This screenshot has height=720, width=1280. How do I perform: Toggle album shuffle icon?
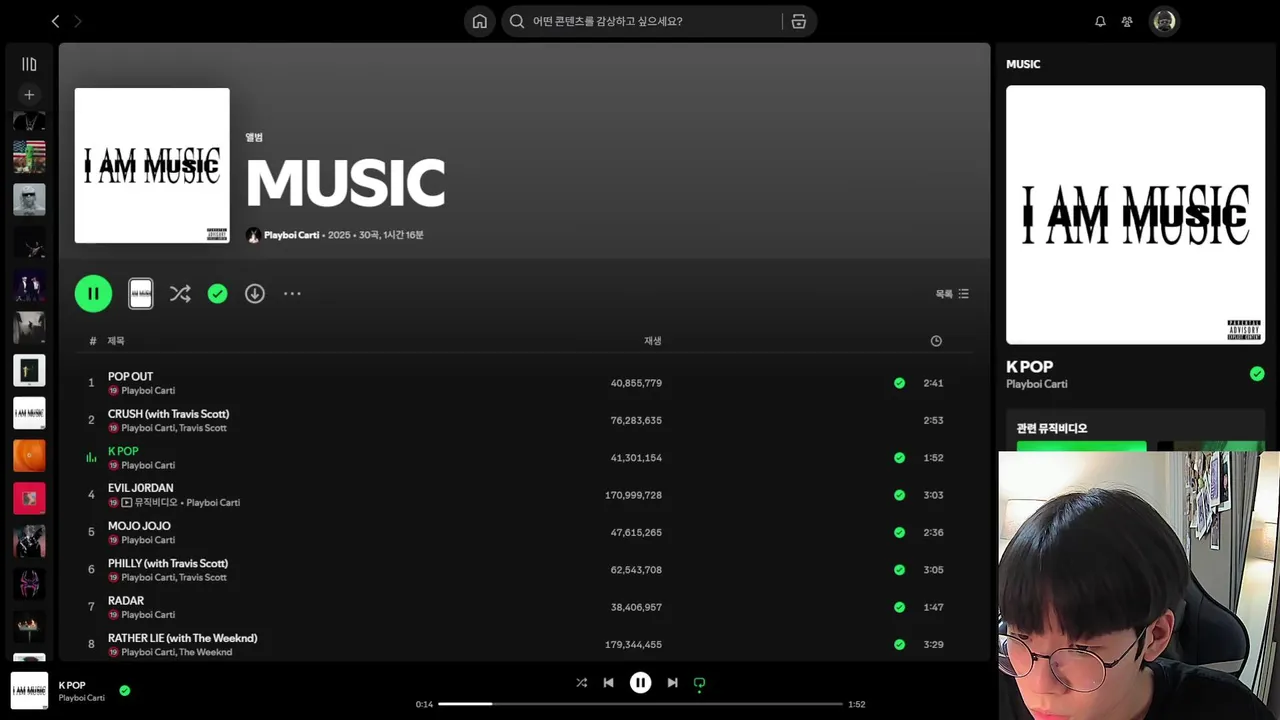click(x=180, y=294)
